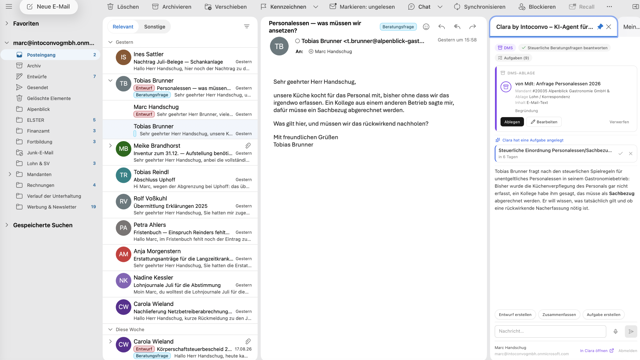
Task: Expand the Favoriten section
Action: tap(7, 24)
